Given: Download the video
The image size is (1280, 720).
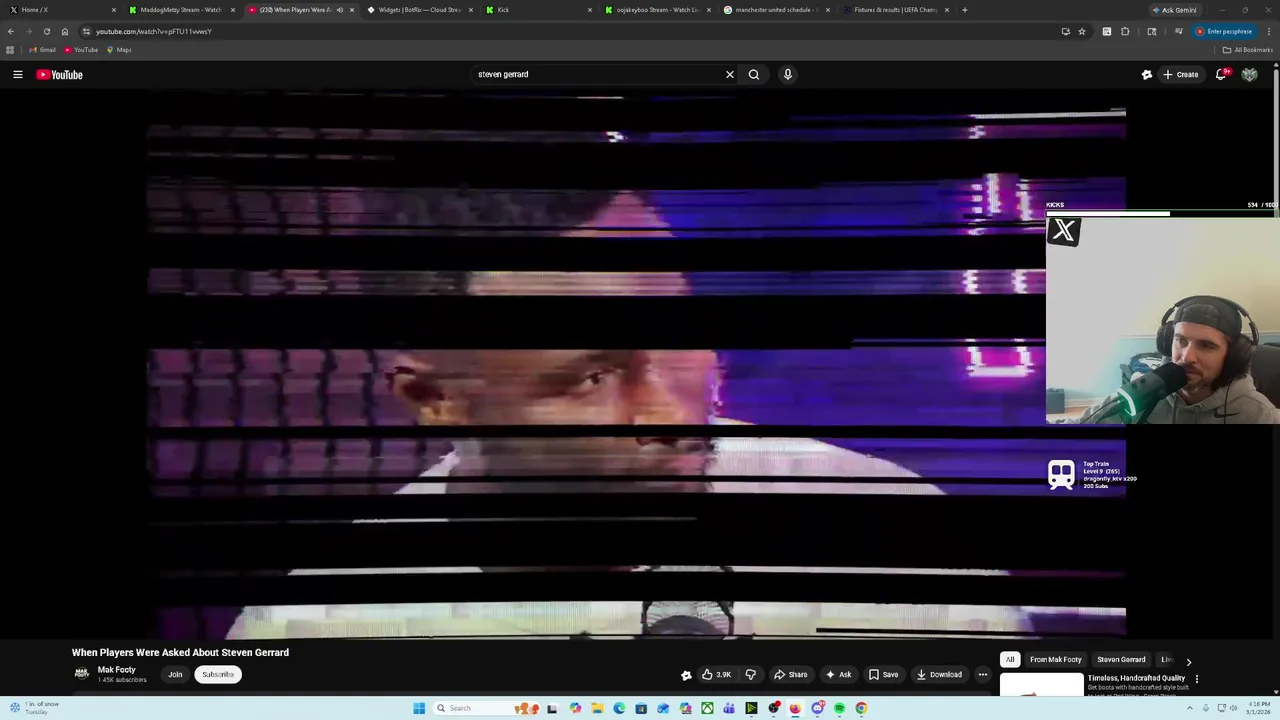Looking at the screenshot, I should click(939, 674).
